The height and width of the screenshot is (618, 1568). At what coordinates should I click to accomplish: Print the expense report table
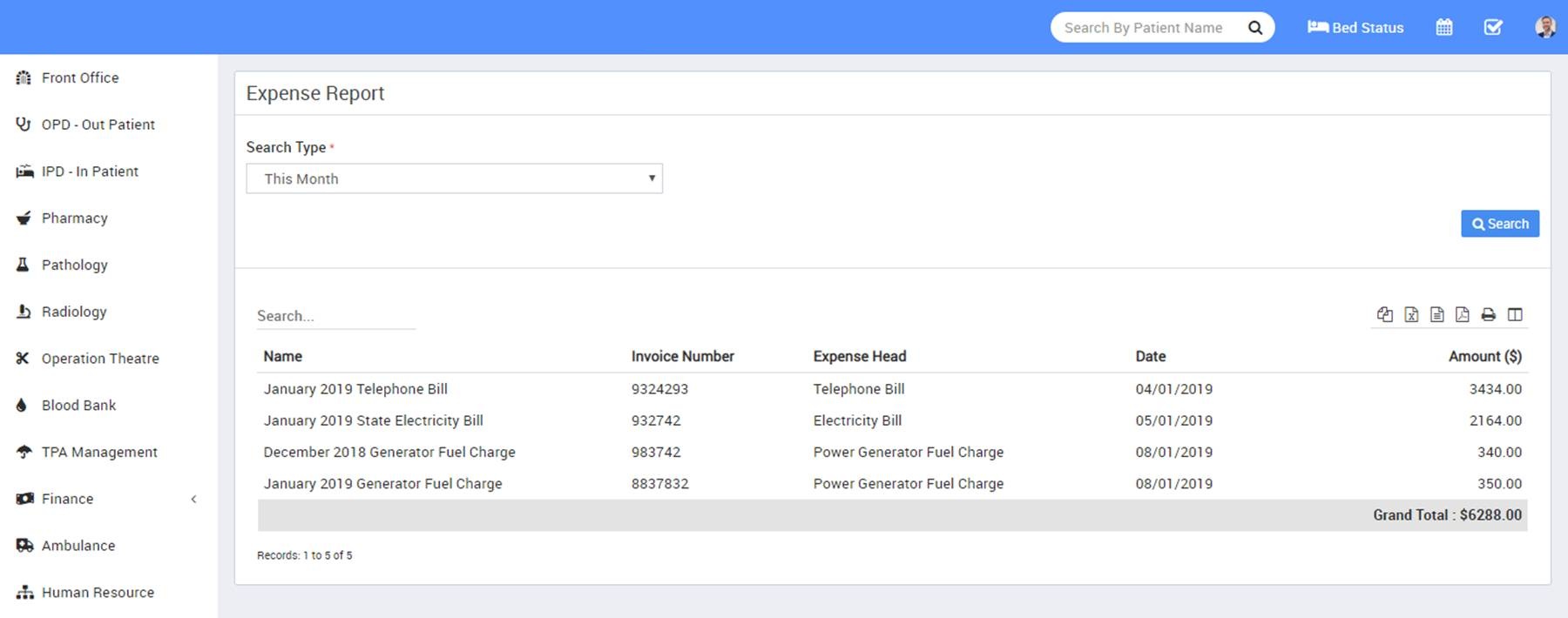(1488, 315)
